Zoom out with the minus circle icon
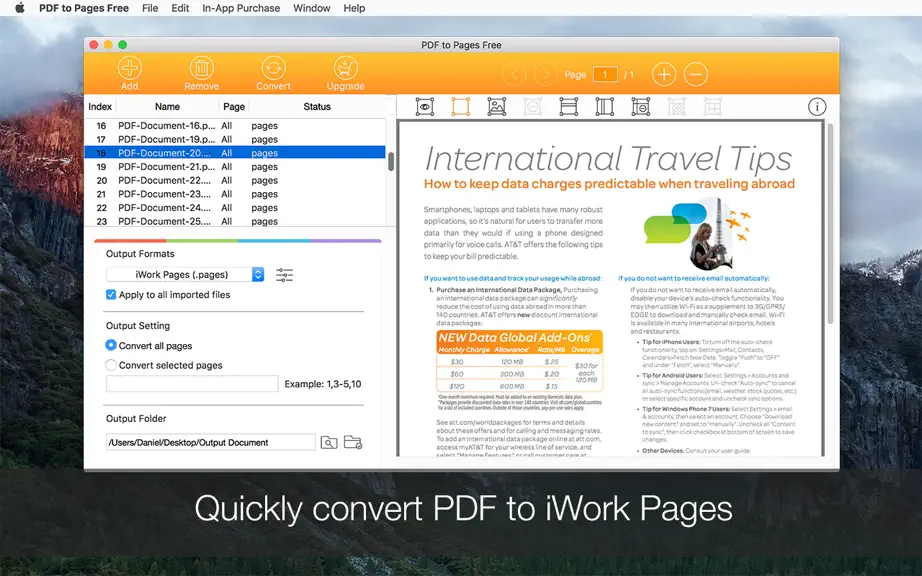This screenshot has height=576, width=922. pyautogui.click(x=696, y=75)
